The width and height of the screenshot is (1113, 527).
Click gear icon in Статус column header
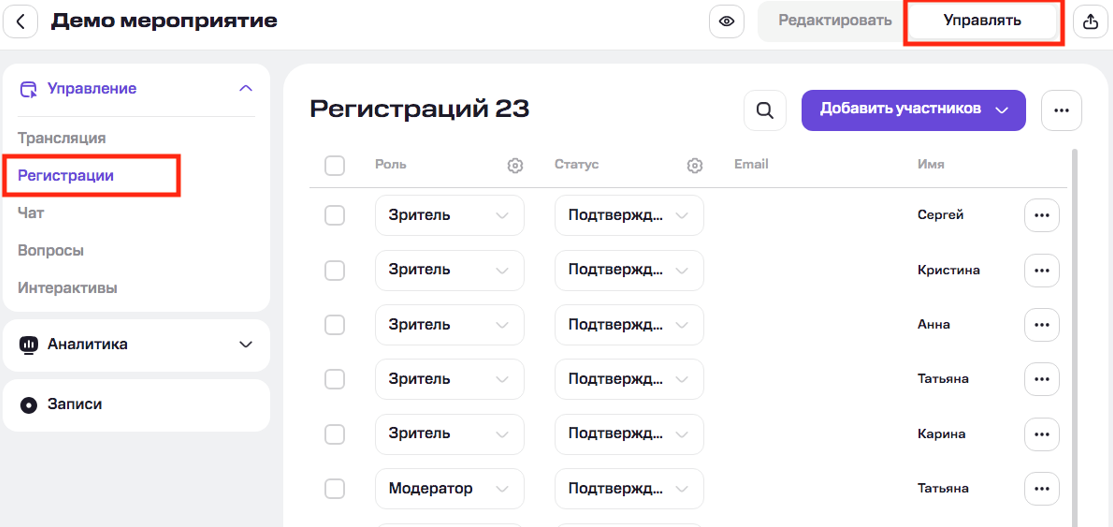click(695, 165)
